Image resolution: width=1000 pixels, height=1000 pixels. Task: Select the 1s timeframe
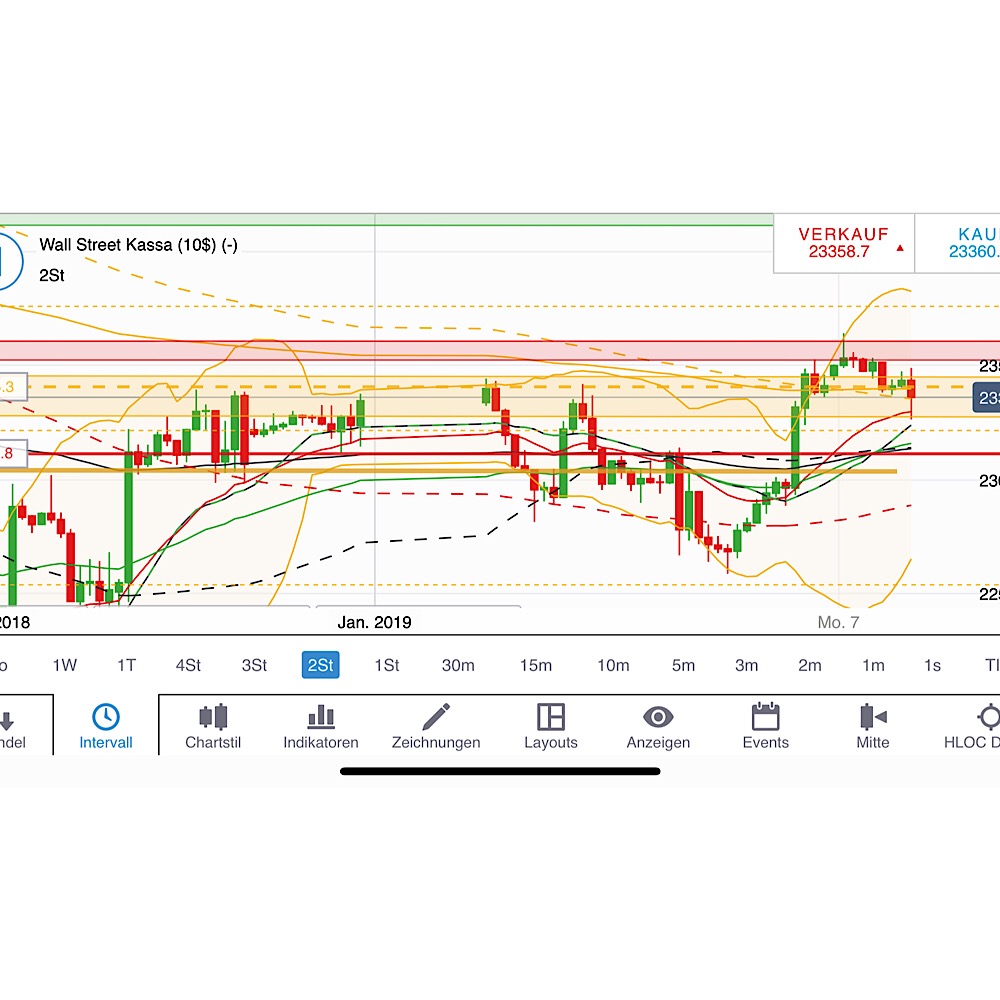(931, 665)
